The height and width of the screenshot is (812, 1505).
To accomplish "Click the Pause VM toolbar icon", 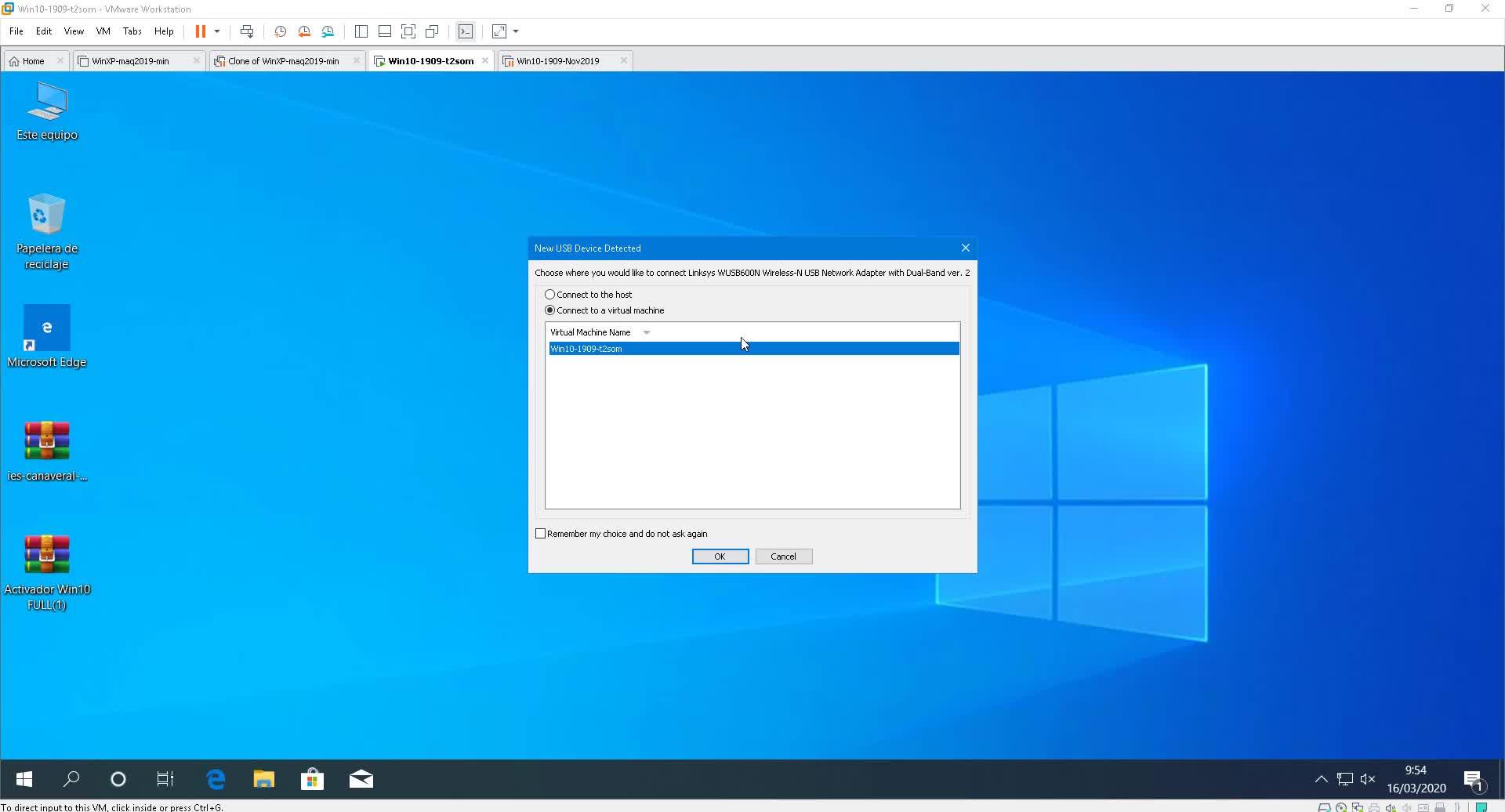I will tap(200, 31).
